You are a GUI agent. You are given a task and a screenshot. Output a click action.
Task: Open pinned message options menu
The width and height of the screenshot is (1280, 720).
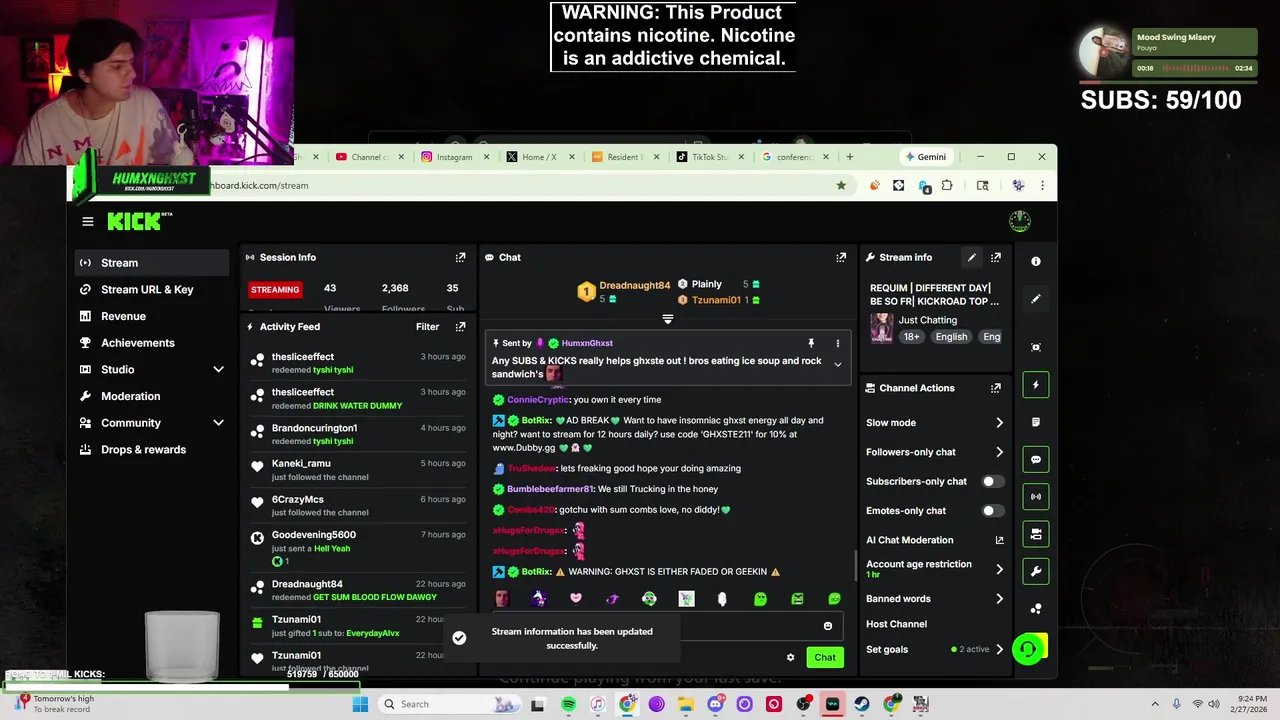838,343
